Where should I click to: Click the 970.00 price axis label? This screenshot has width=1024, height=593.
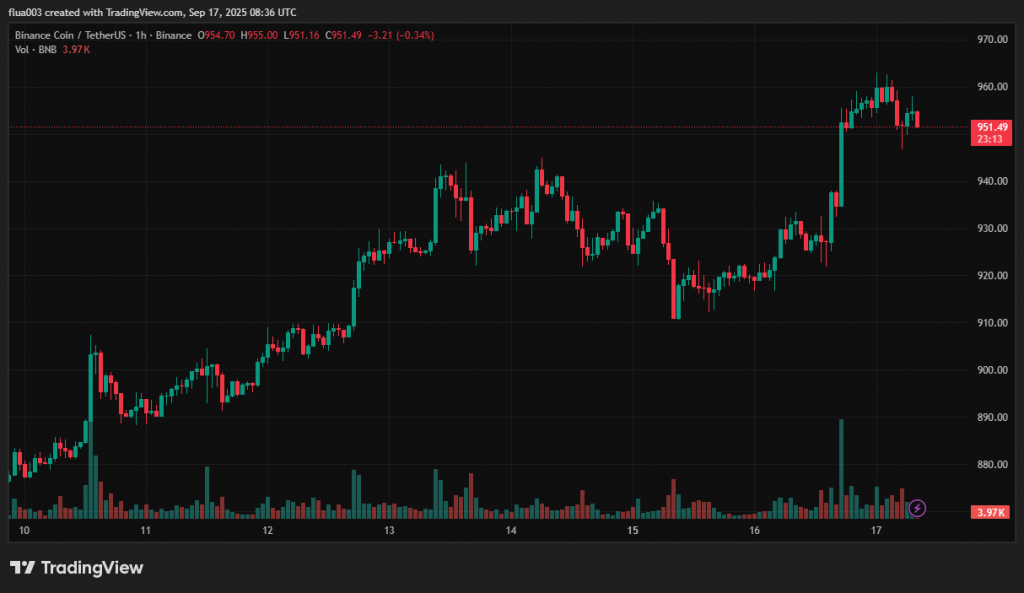point(991,40)
